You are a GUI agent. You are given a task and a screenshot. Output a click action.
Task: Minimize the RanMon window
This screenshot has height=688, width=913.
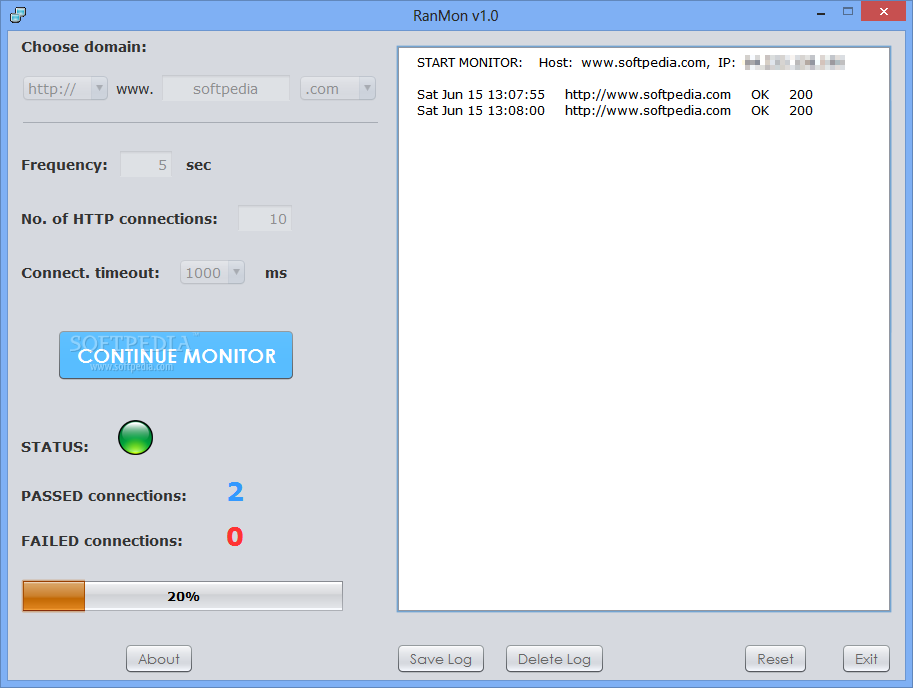(821, 13)
